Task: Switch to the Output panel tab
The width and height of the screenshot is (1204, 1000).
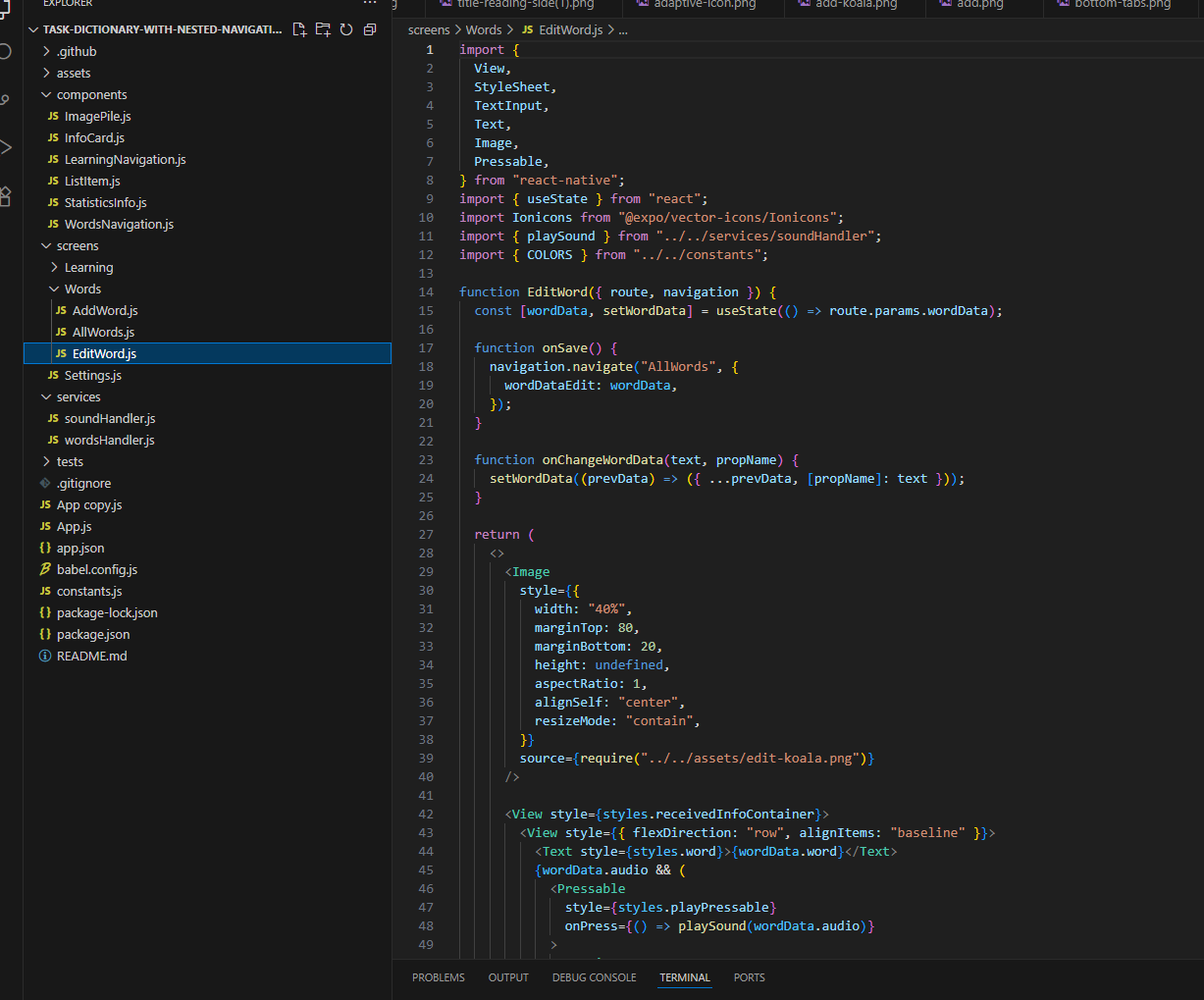Action: tap(508, 978)
